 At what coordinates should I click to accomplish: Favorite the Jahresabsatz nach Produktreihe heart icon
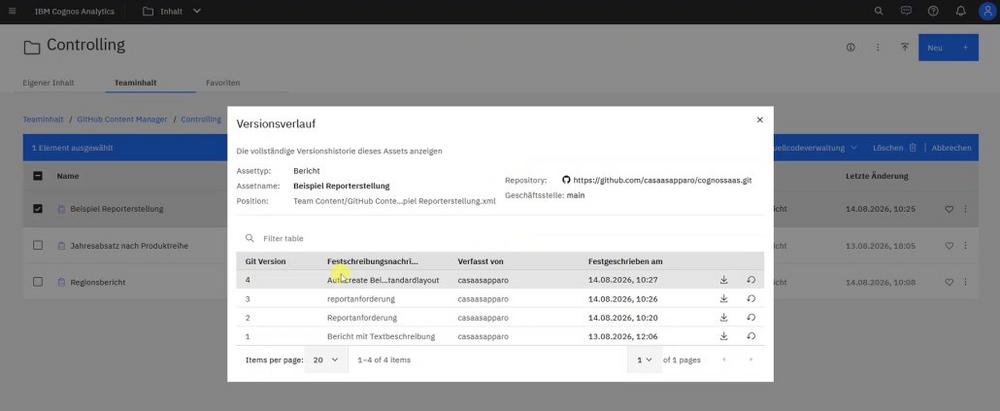(x=949, y=246)
